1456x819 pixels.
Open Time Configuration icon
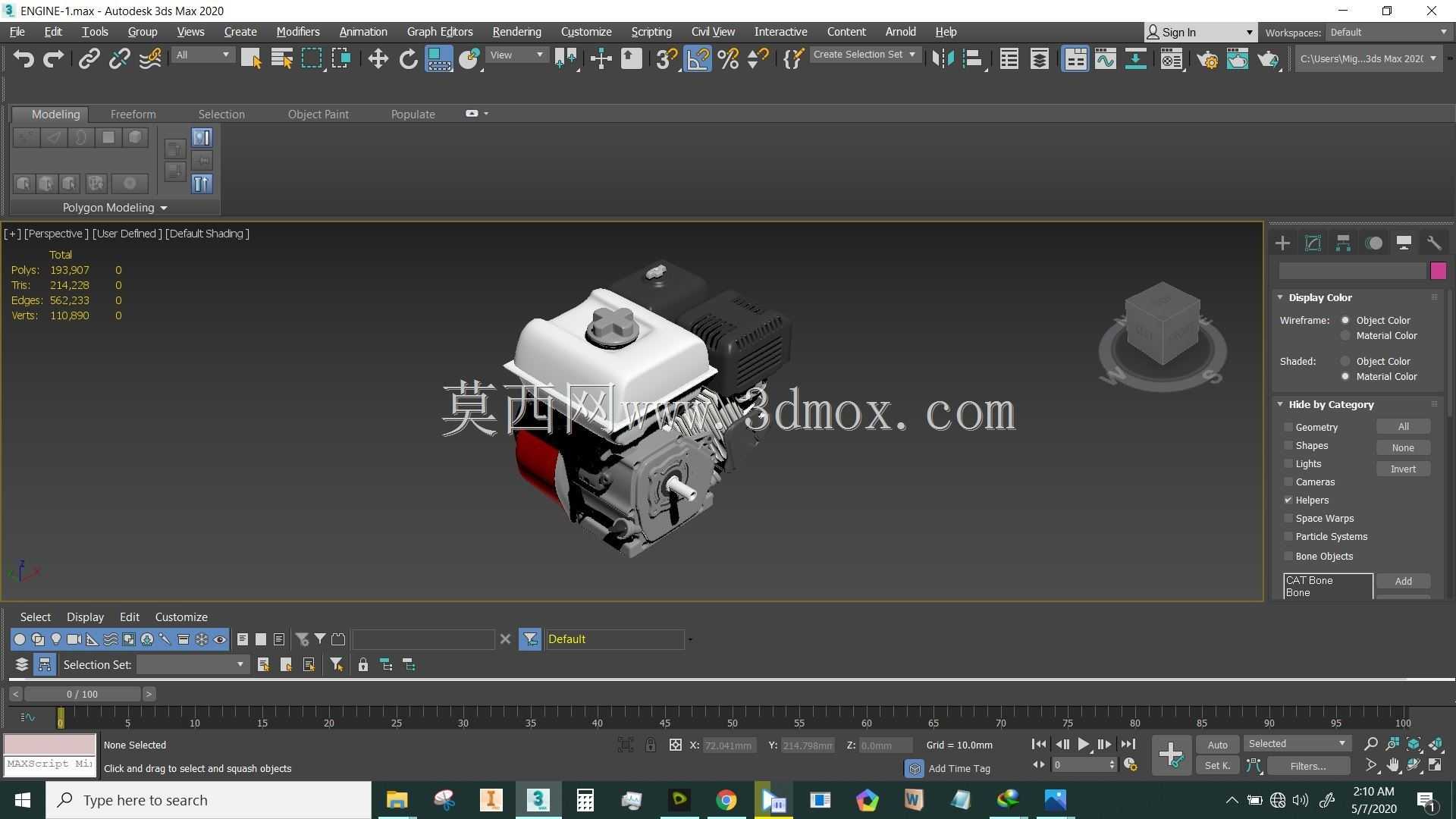pos(1131,765)
